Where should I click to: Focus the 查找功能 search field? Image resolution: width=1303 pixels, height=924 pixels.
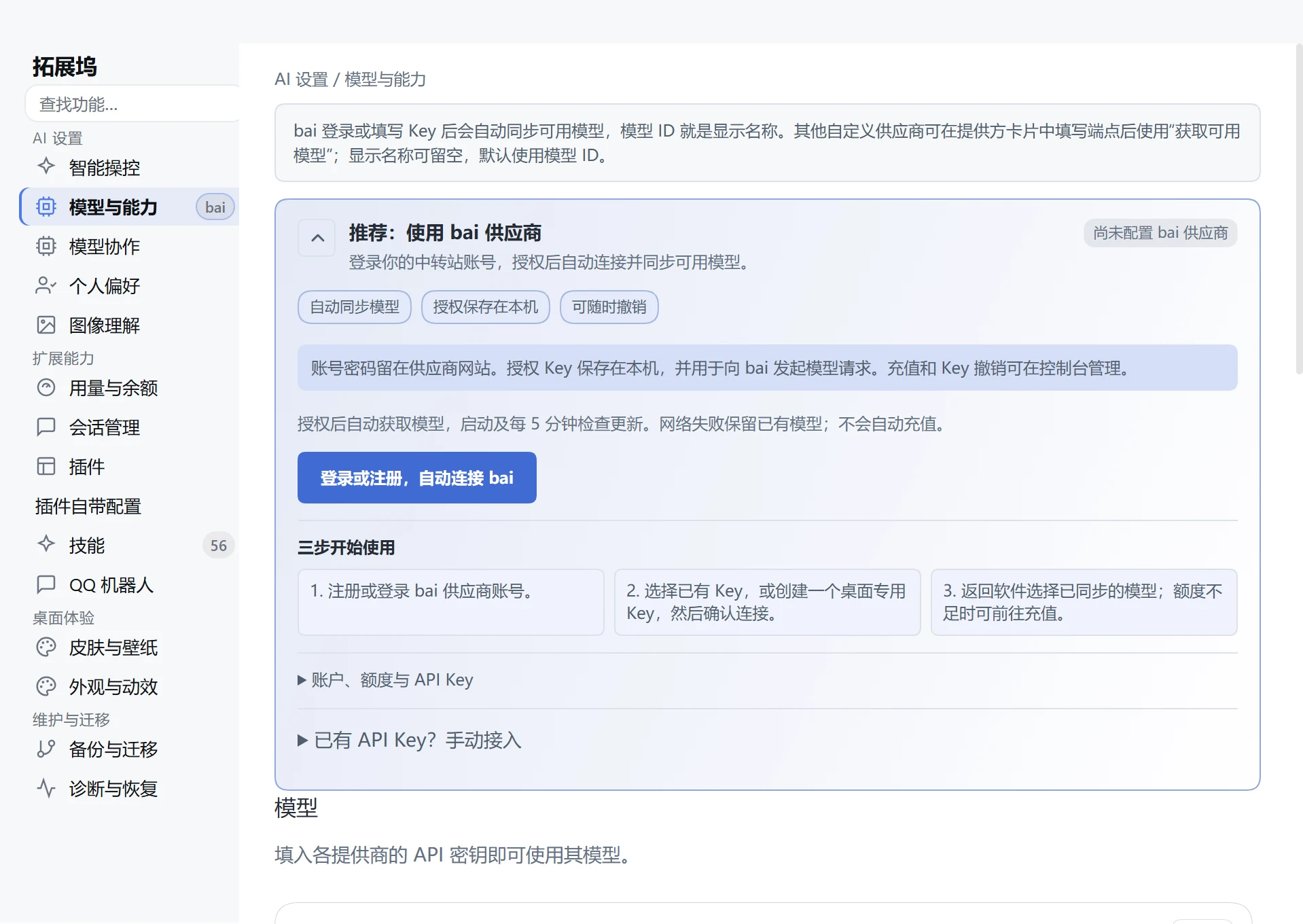[x=132, y=104]
